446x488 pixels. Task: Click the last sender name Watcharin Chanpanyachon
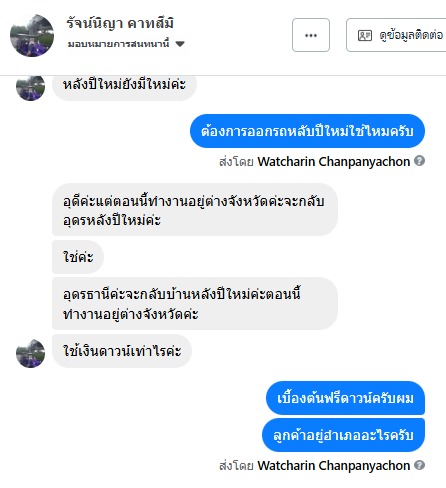tap(334, 465)
